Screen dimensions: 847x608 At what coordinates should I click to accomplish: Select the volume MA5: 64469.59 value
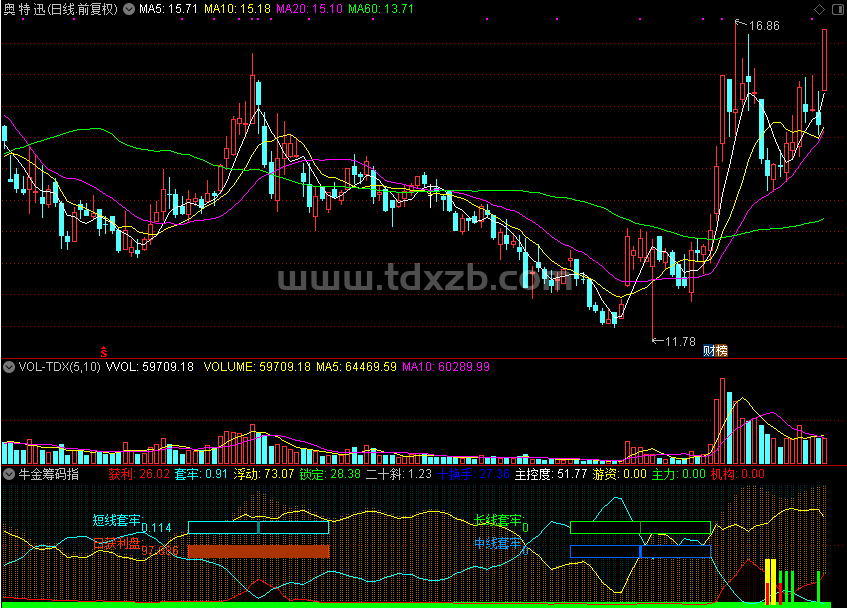(356, 367)
